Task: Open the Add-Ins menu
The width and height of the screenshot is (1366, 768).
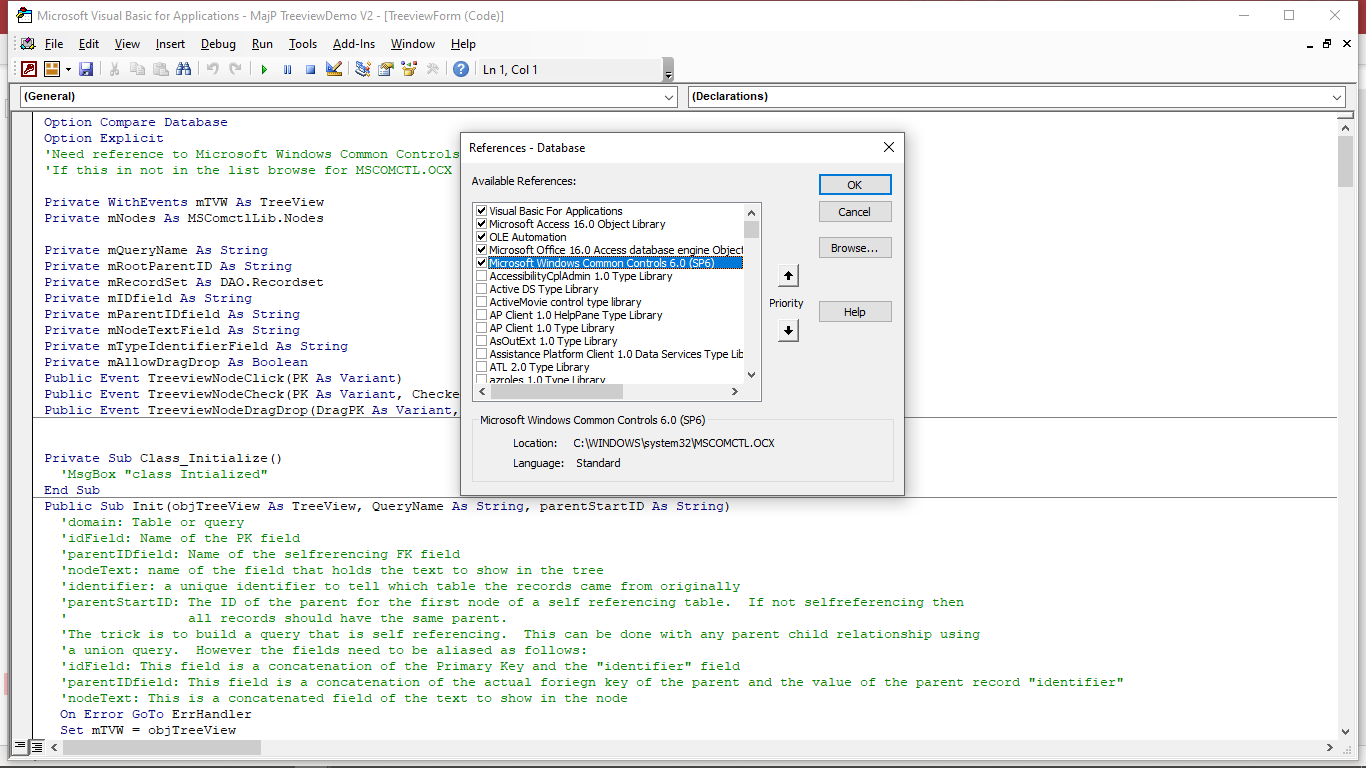Action: point(354,44)
